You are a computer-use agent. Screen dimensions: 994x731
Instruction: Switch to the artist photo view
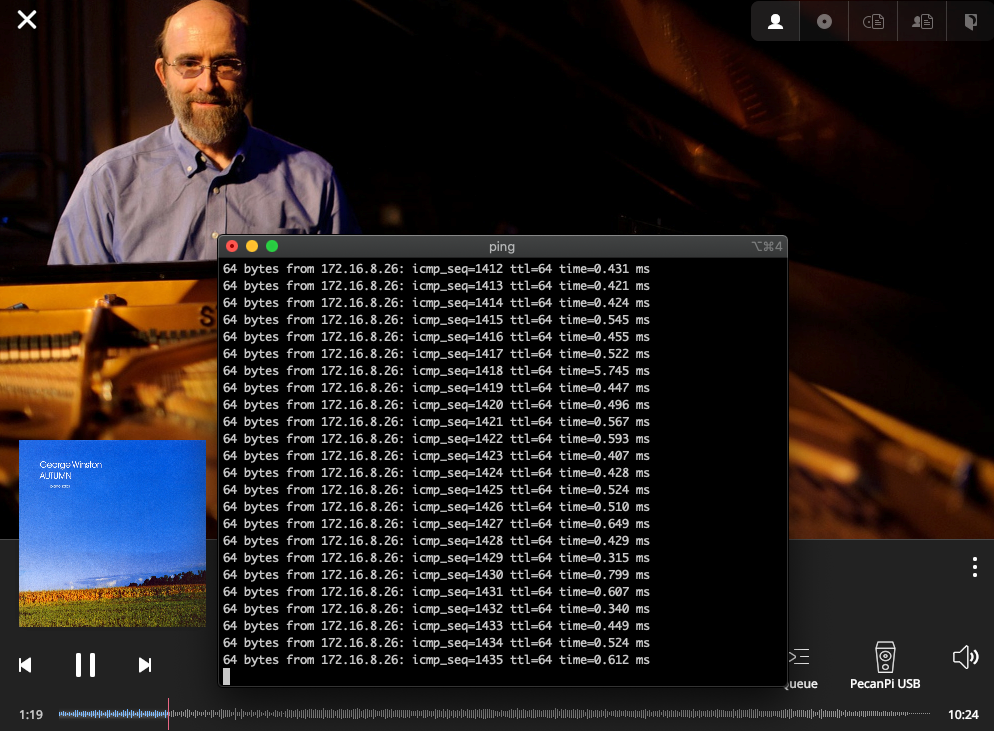click(x=775, y=21)
